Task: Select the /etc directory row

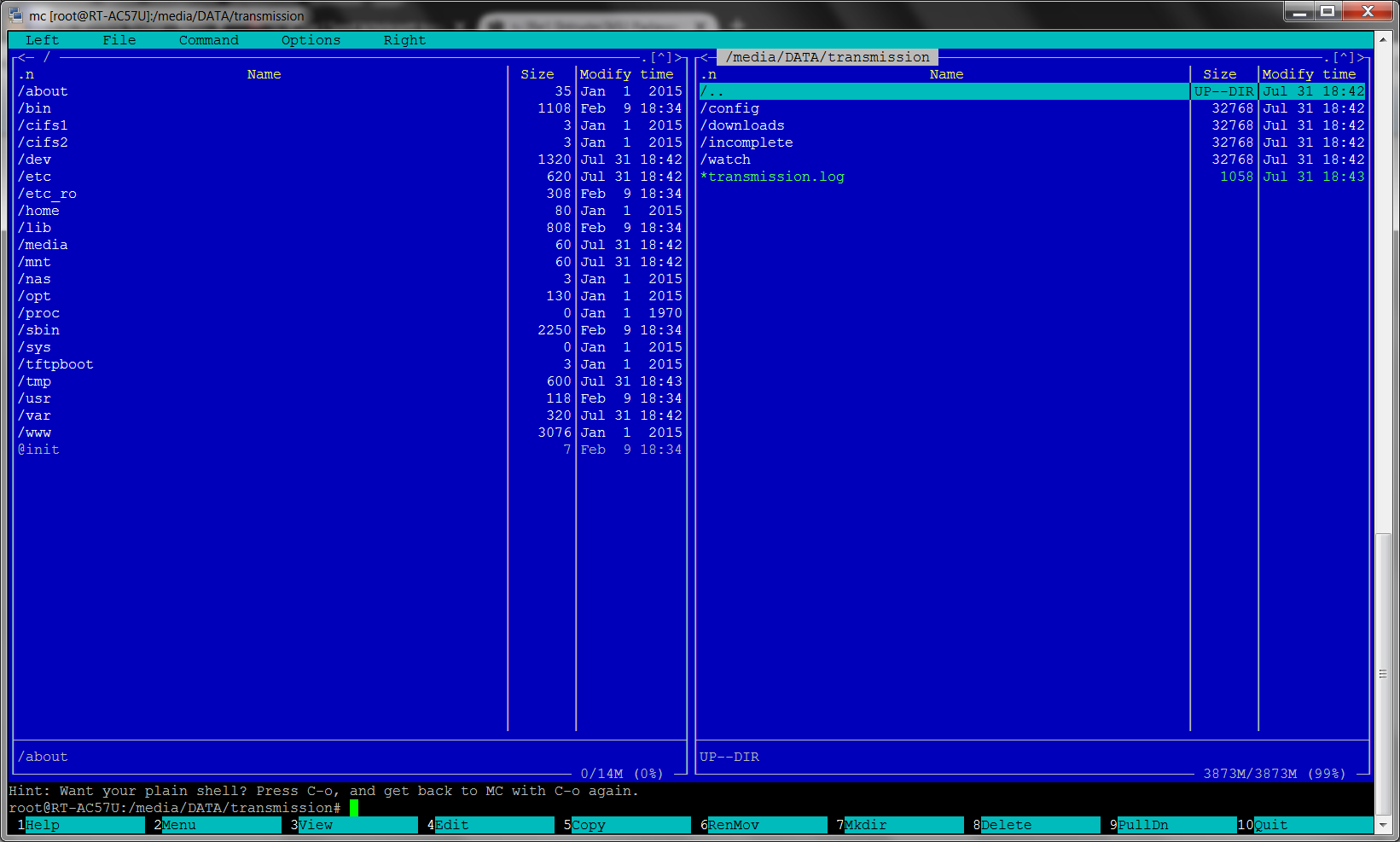Action: [x=350, y=177]
